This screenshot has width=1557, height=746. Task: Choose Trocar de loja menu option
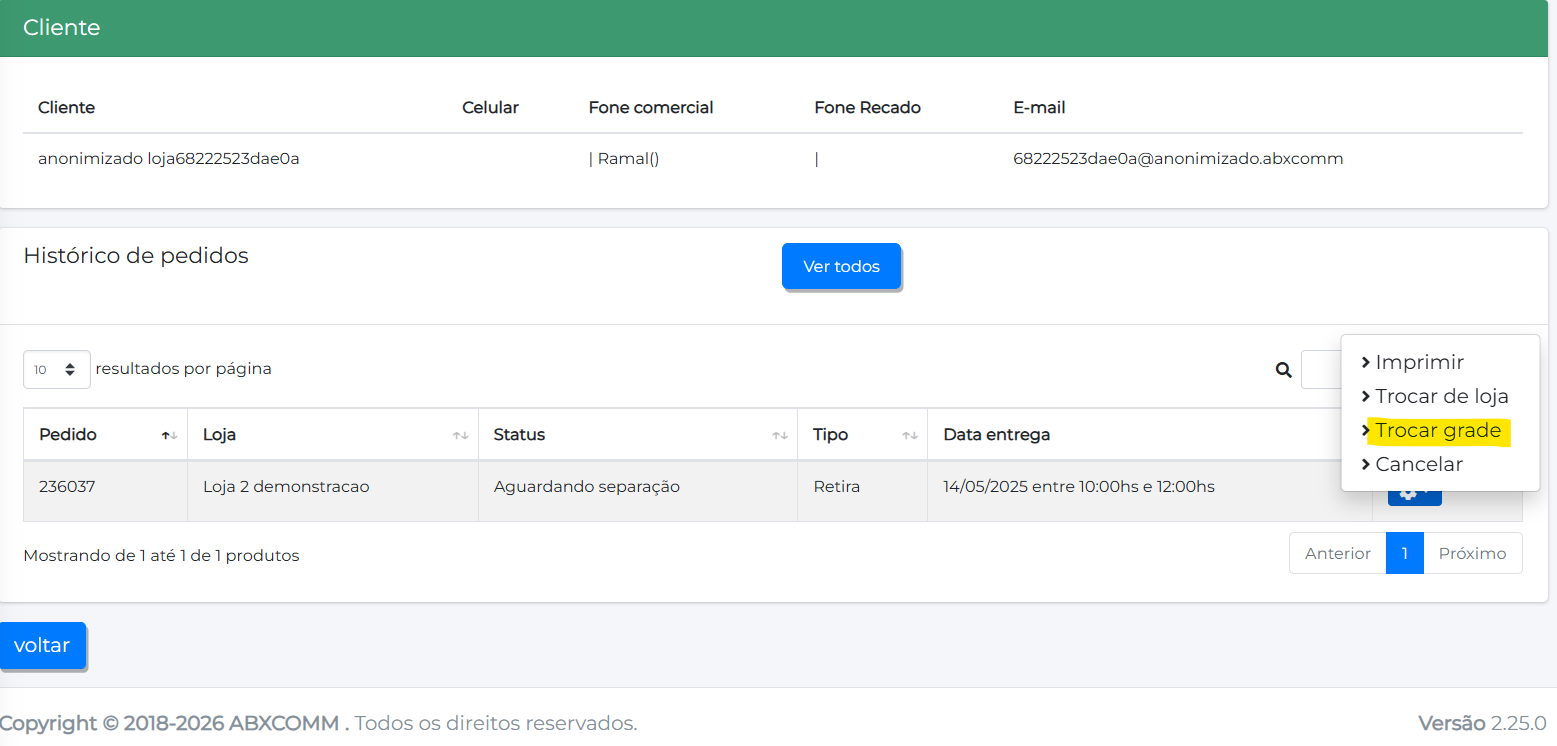pos(1441,396)
